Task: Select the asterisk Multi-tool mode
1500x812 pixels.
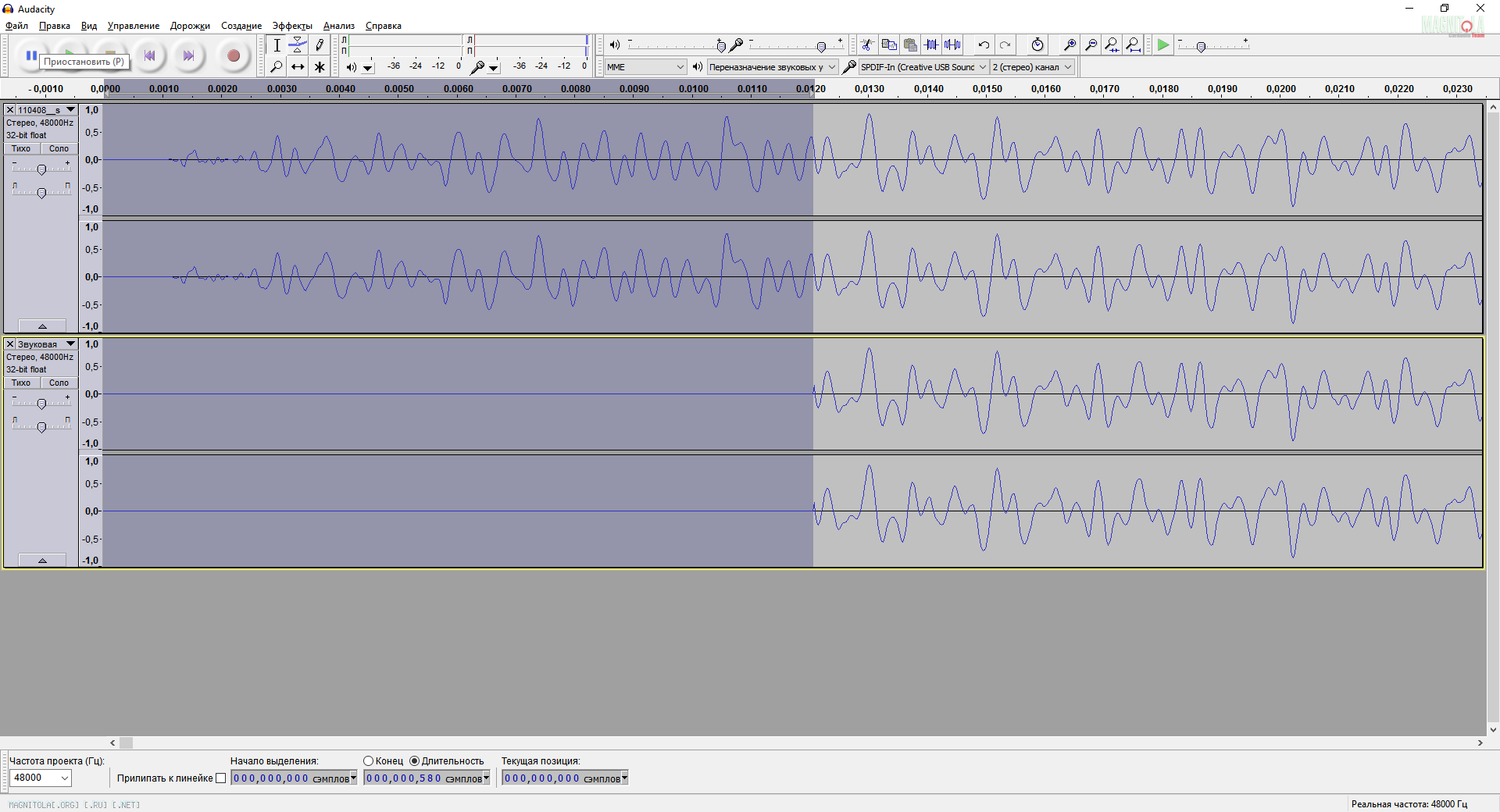Action: click(320, 67)
